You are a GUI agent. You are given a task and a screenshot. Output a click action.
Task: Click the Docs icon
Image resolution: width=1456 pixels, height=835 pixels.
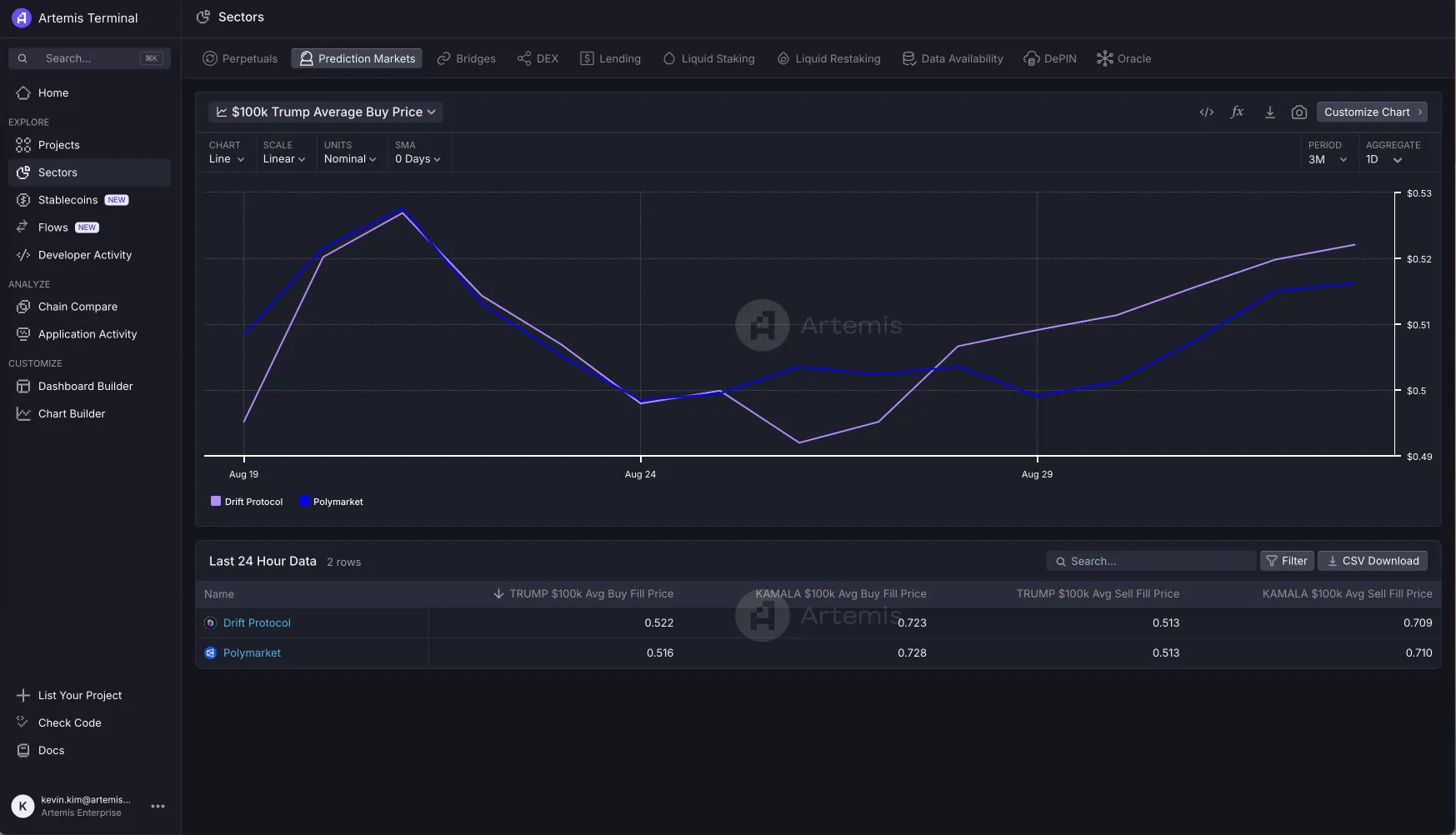click(x=23, y=750)
